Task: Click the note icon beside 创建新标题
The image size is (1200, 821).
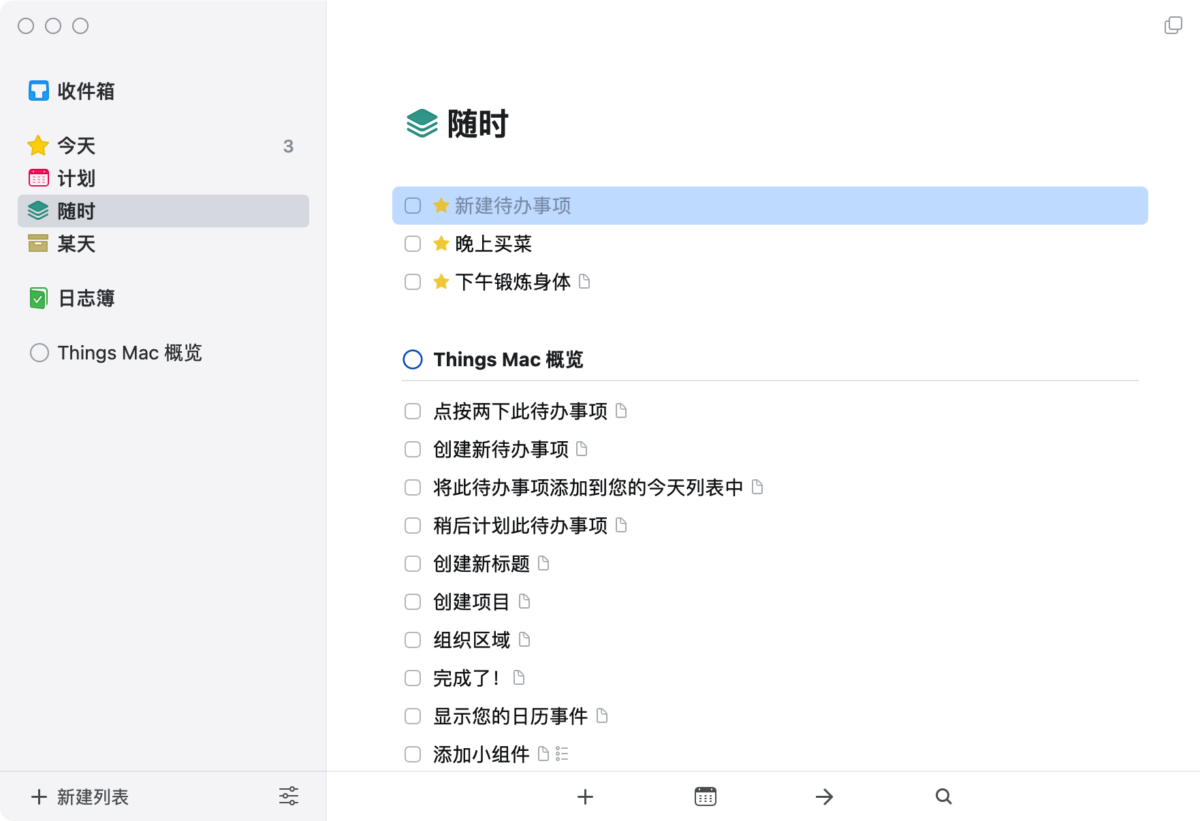Action: 544,564
